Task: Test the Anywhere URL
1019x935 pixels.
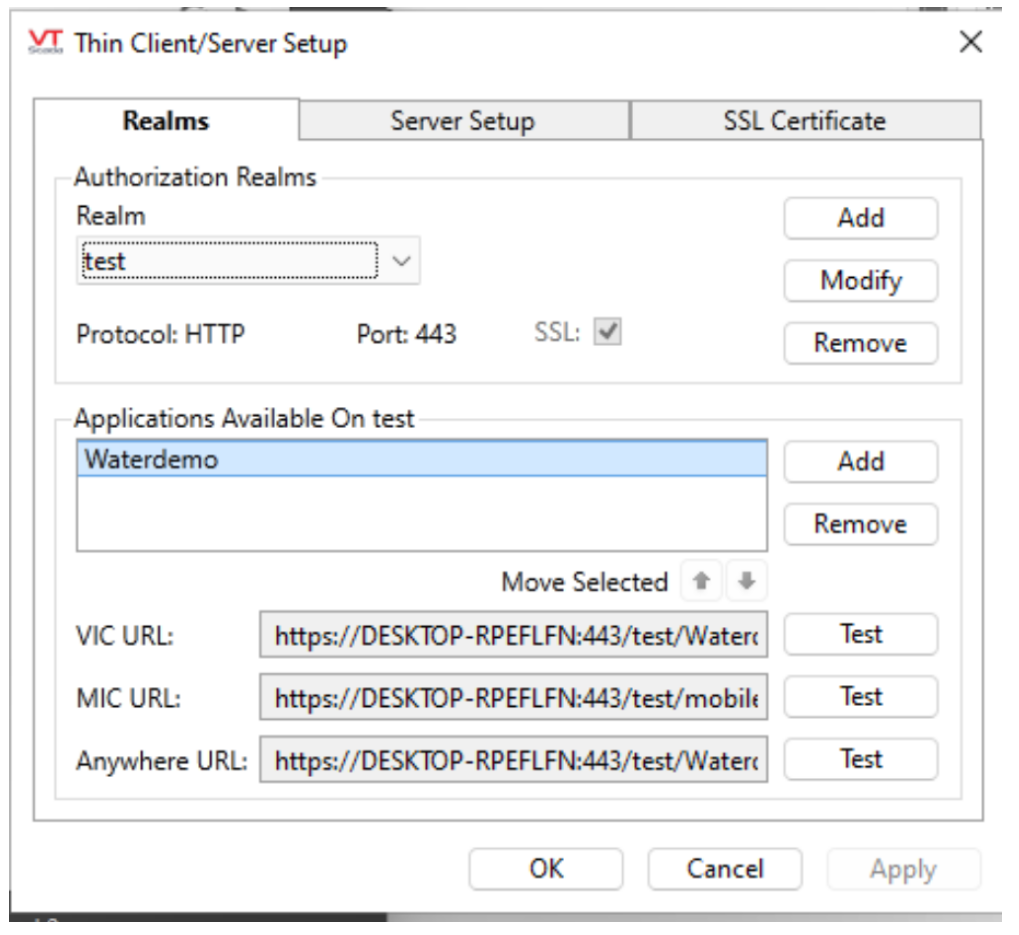Action: coord(860,759)
